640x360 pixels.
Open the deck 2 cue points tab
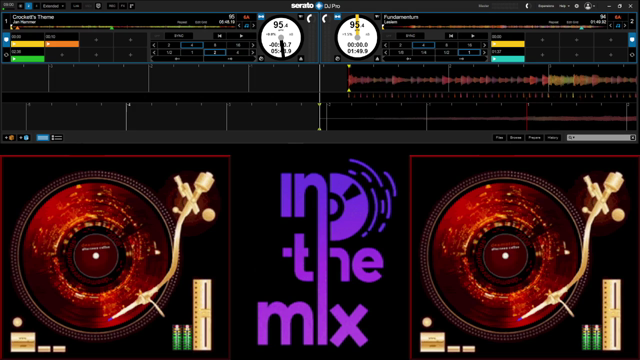coord(632,40)
